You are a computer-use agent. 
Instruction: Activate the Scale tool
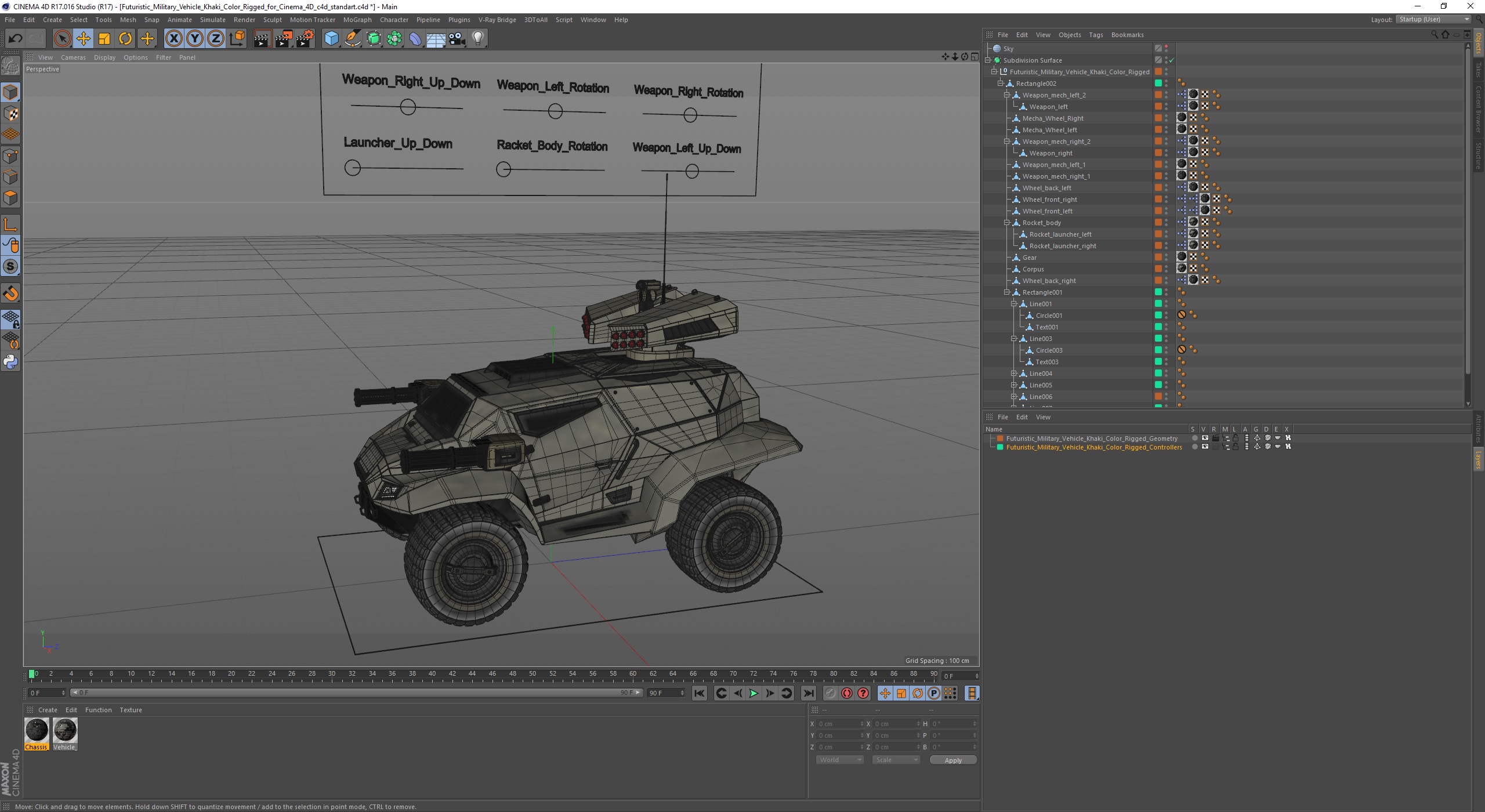(104, 39)
